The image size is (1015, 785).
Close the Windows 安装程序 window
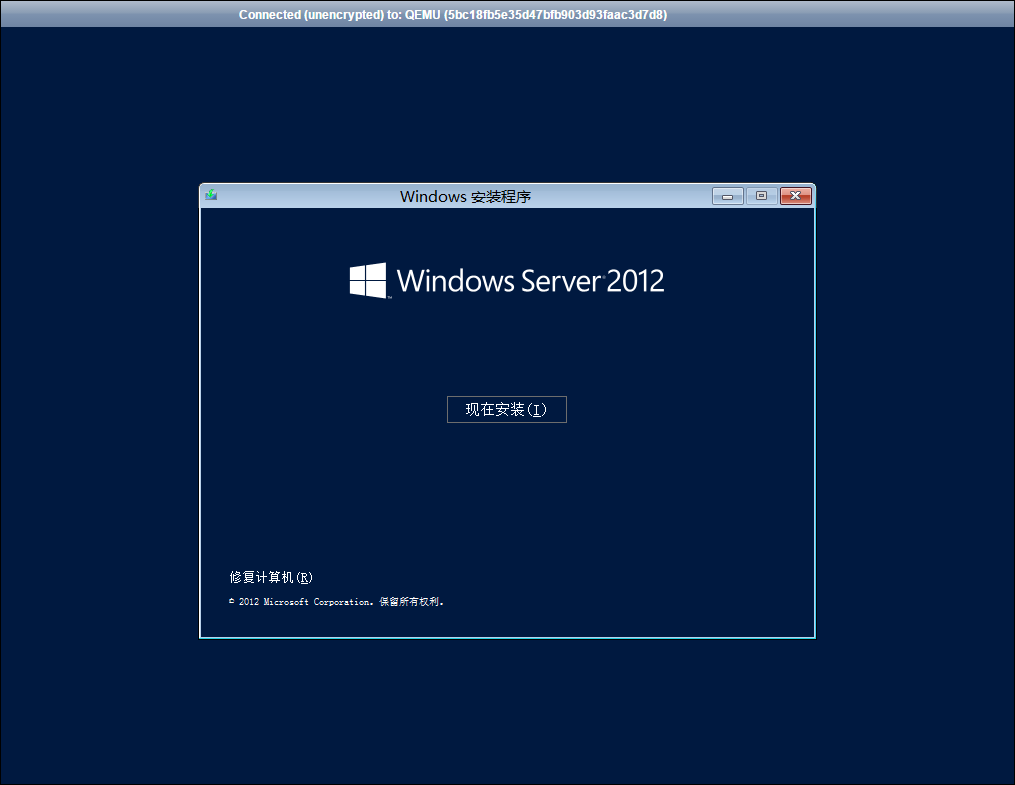[x=796, y=195]
